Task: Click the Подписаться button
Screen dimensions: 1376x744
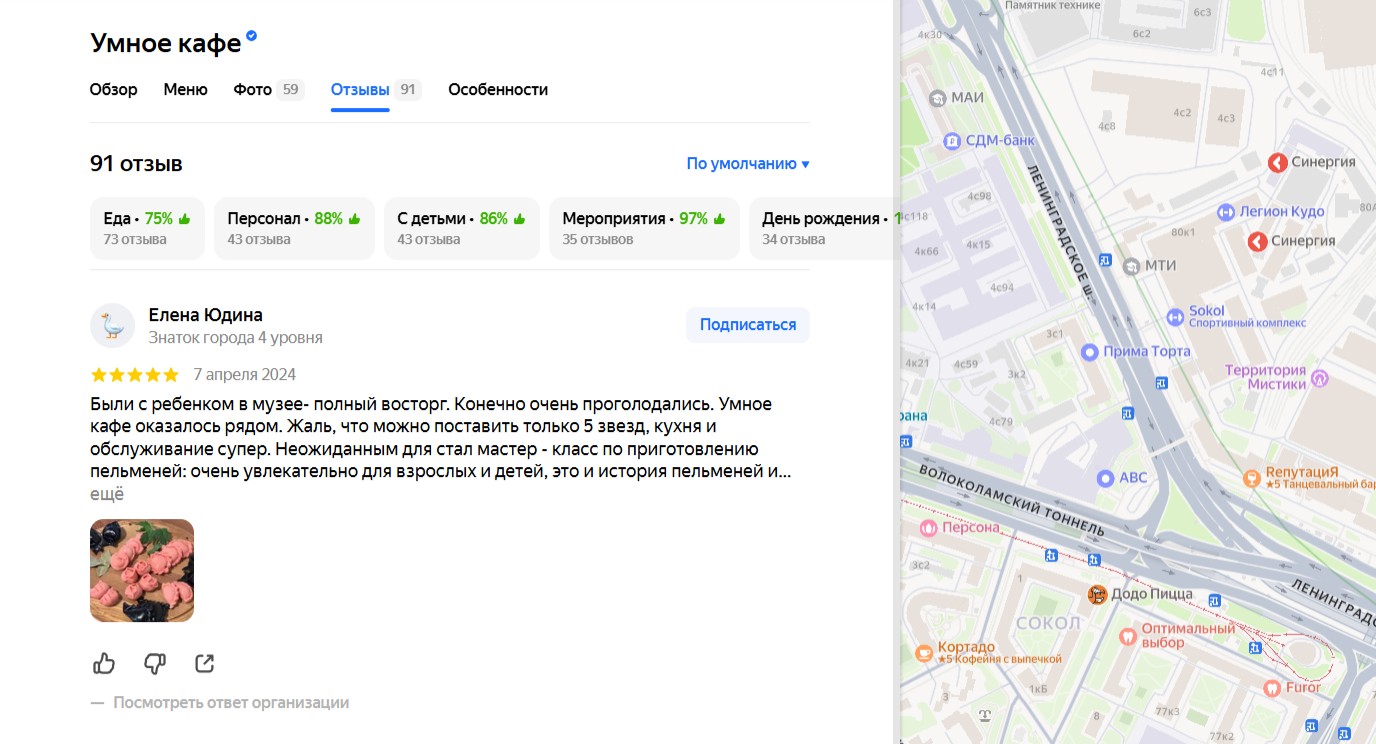Action: point(747,325)
